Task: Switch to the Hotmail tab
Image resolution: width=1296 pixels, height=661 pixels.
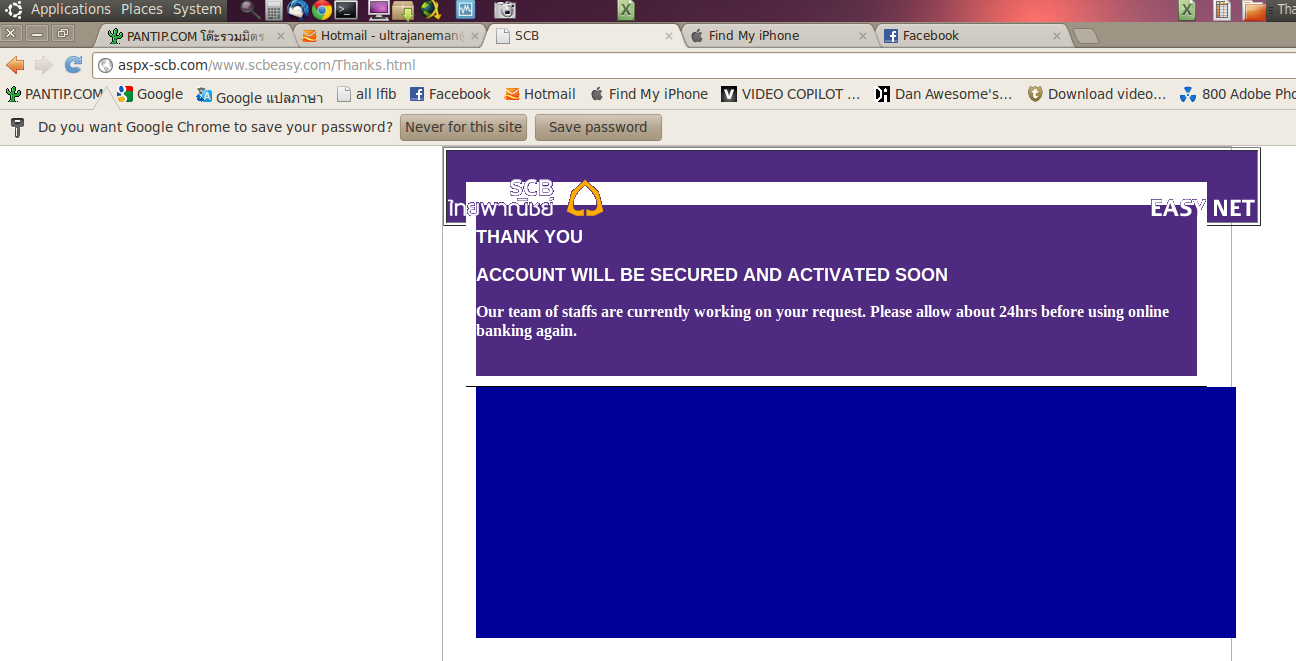Action: click(390, 36)
